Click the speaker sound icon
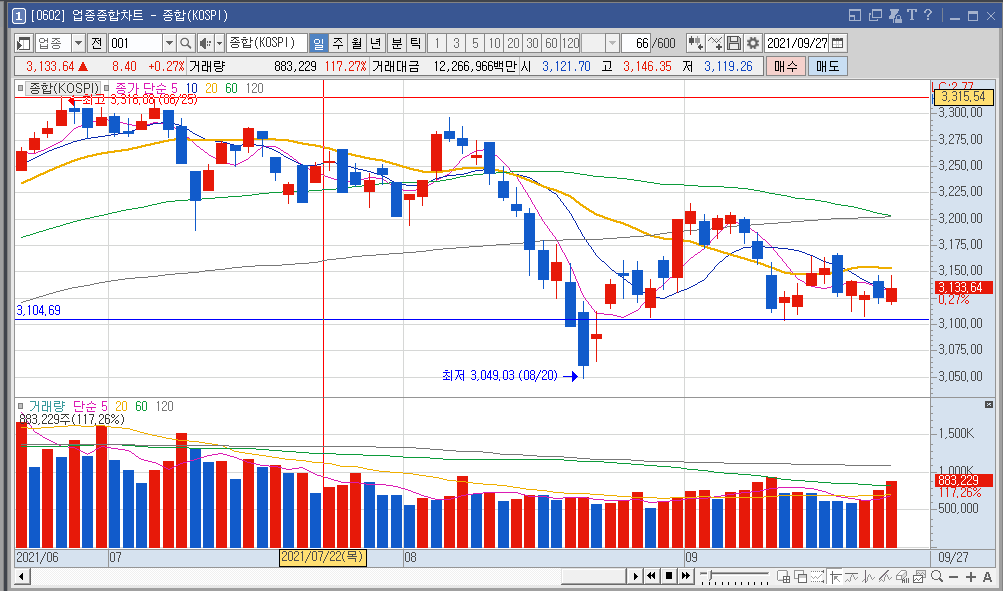1003x591 pixels. pyautogui.click(x=205, y=43)
